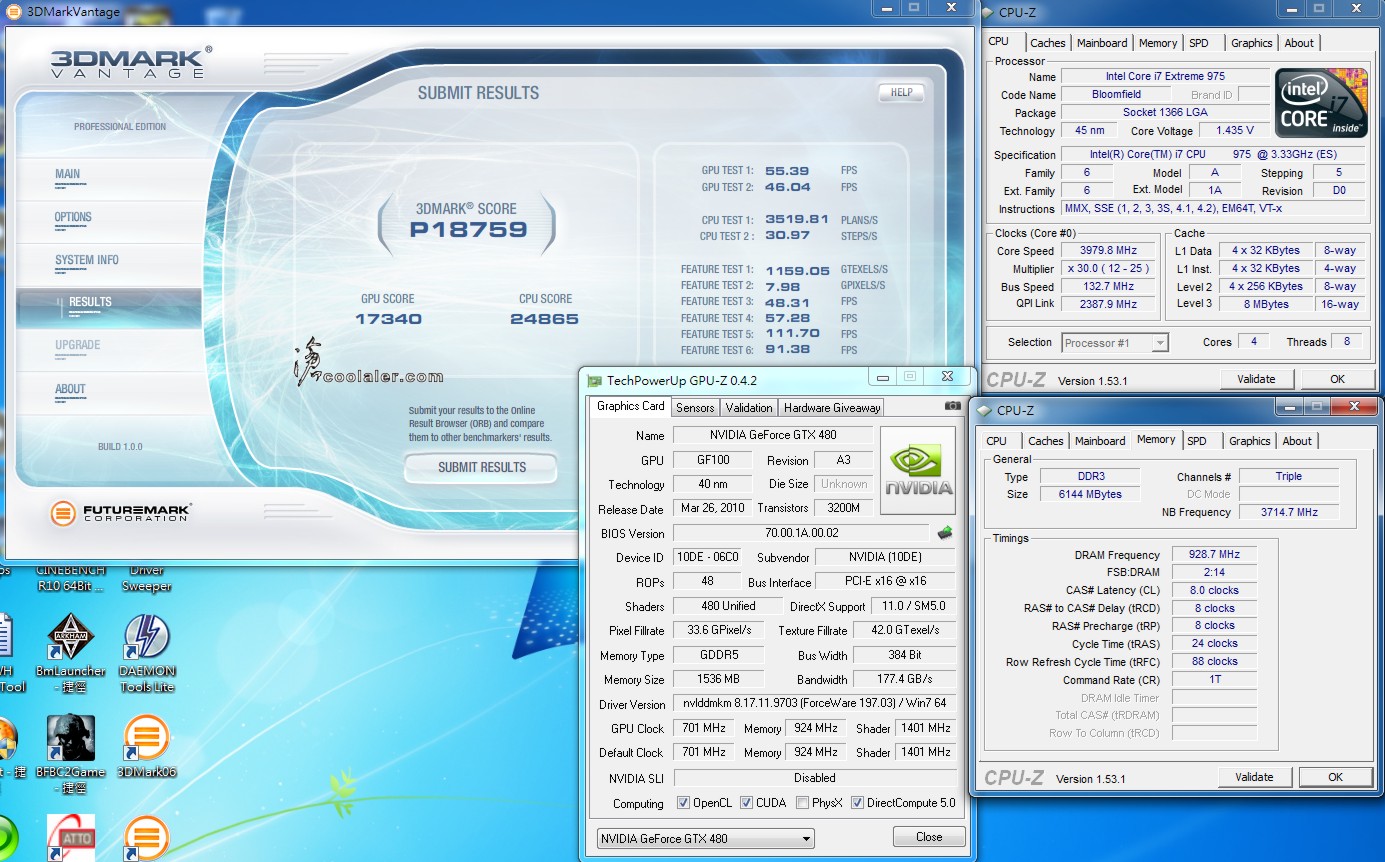Open Mainboard tab in upper CPU-Z window
The image size is (1385, 862).
1102,43
